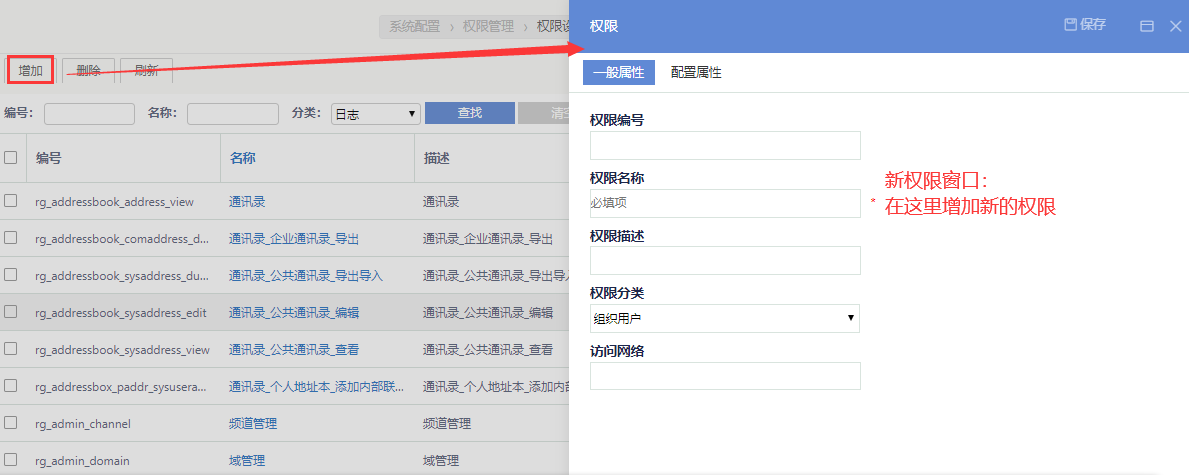The width and height of the screenshot is (1189, 475).
Task: Select the 一般属性 tab
Action: click(x=618, y=73)
